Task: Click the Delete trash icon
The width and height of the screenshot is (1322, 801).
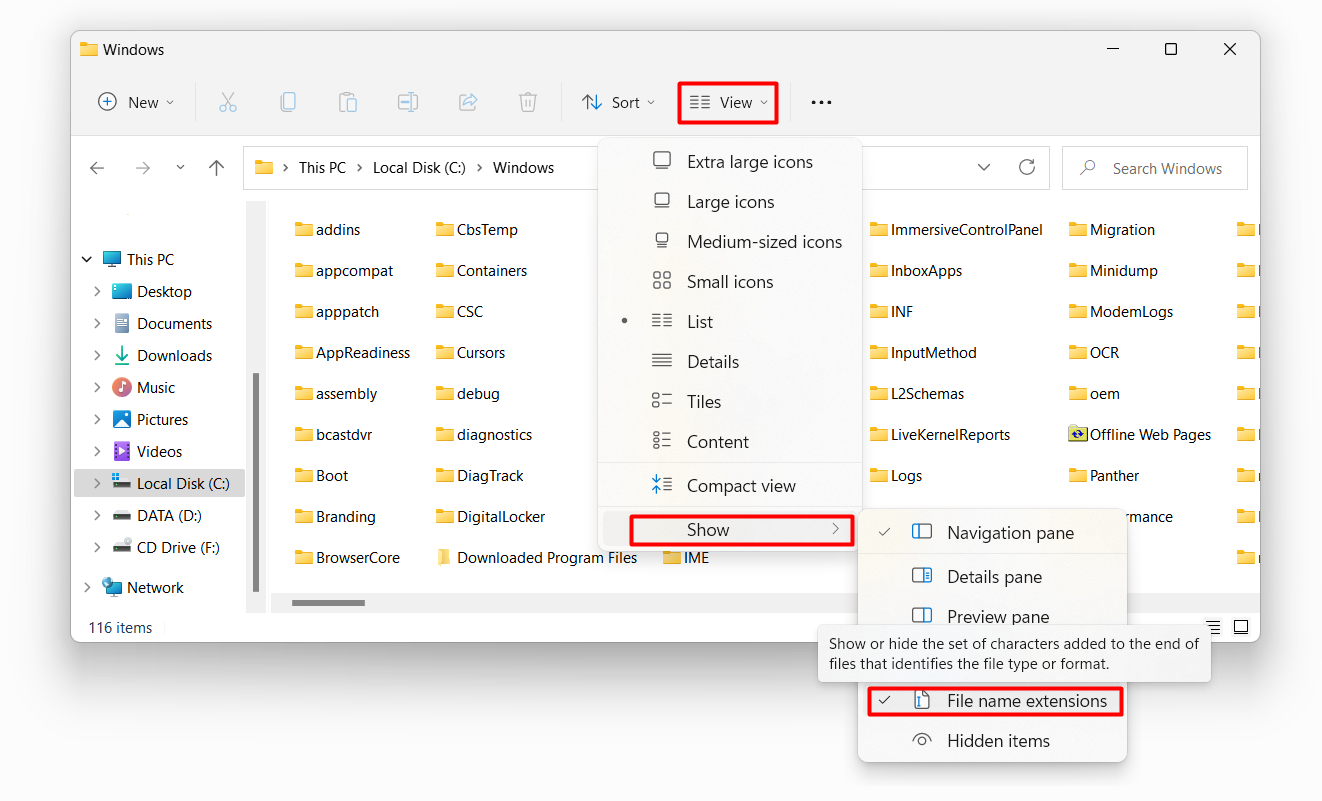Action: (528, 102)
